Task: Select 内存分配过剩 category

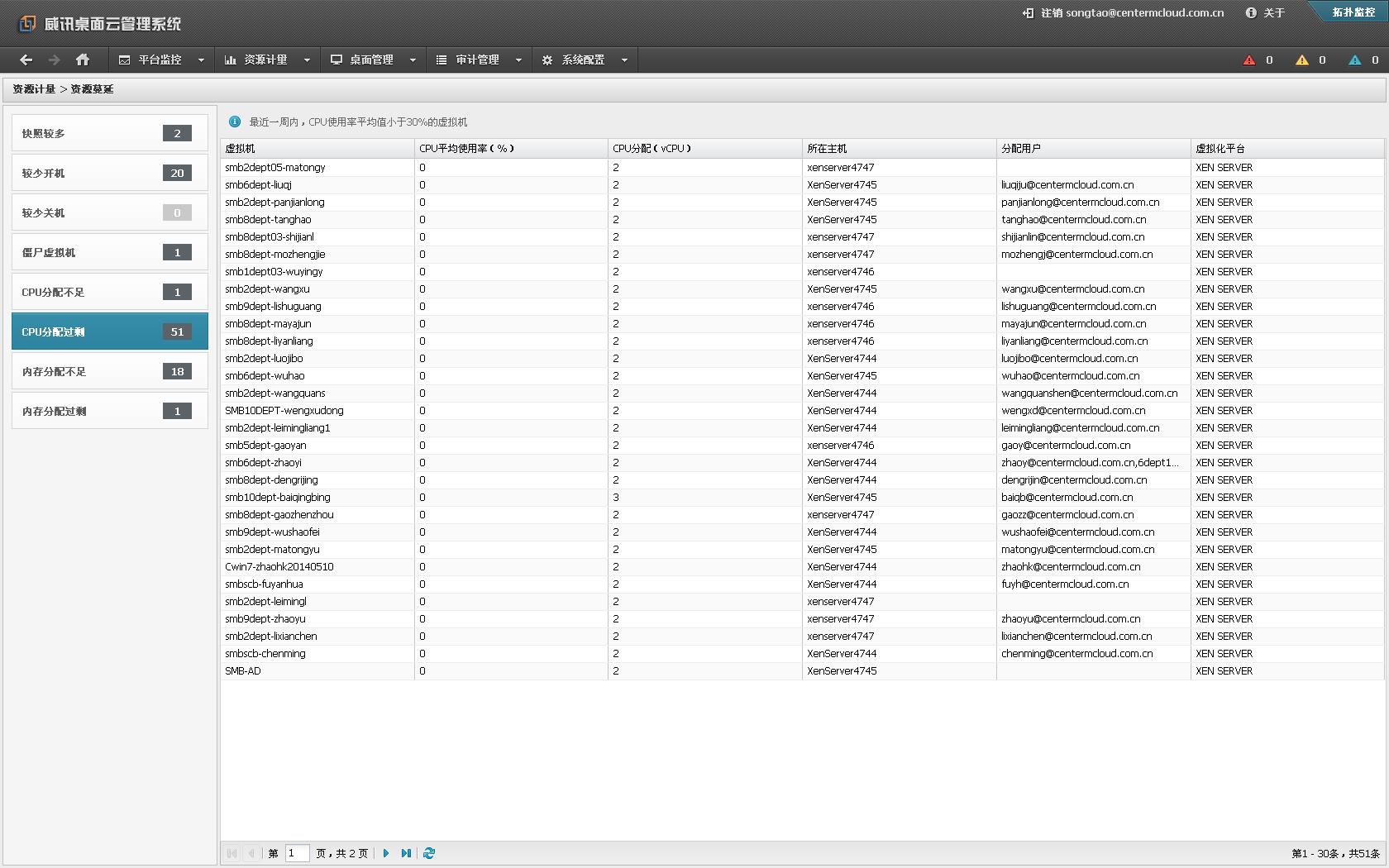Action: tap(110, 411)
